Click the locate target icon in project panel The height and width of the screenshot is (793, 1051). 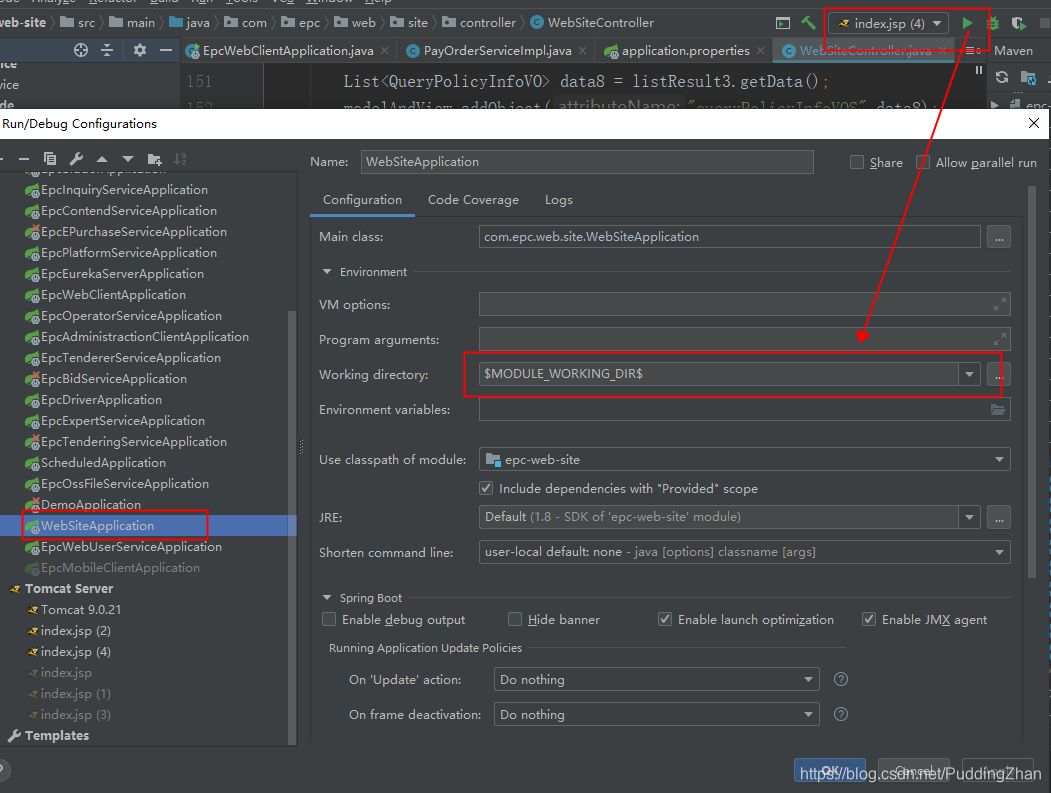pos(80,50)
